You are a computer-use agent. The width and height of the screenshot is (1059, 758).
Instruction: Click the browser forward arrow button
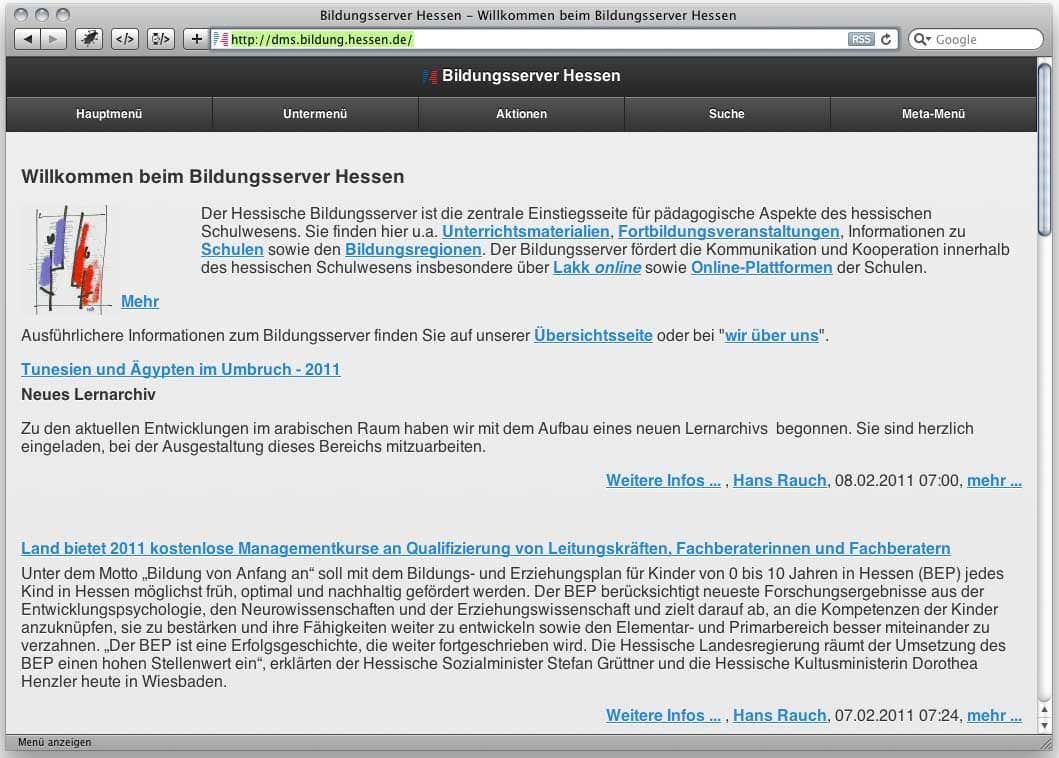click(54, 39)
